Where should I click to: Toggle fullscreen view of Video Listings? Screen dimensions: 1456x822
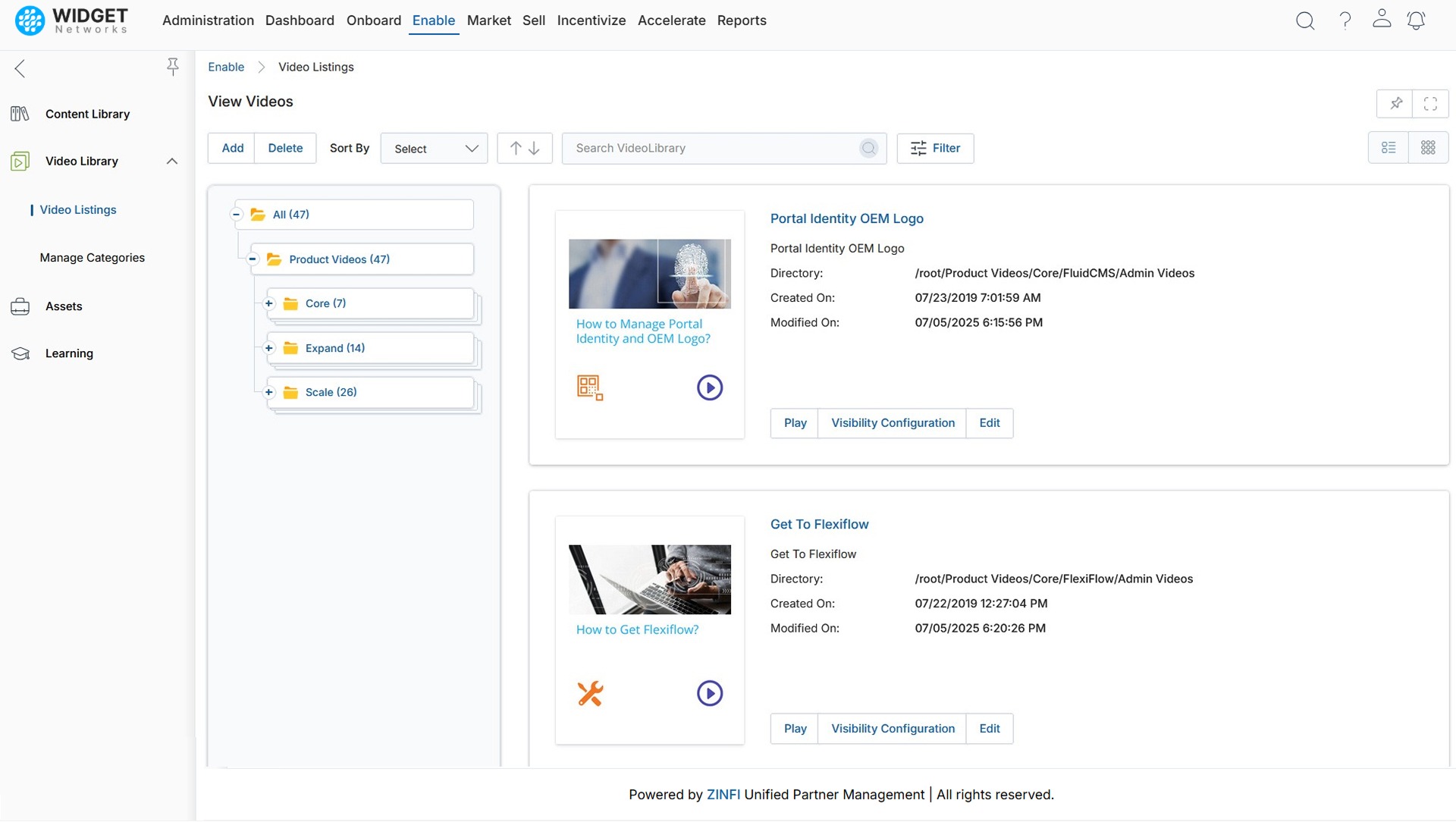click(1430, 103)
